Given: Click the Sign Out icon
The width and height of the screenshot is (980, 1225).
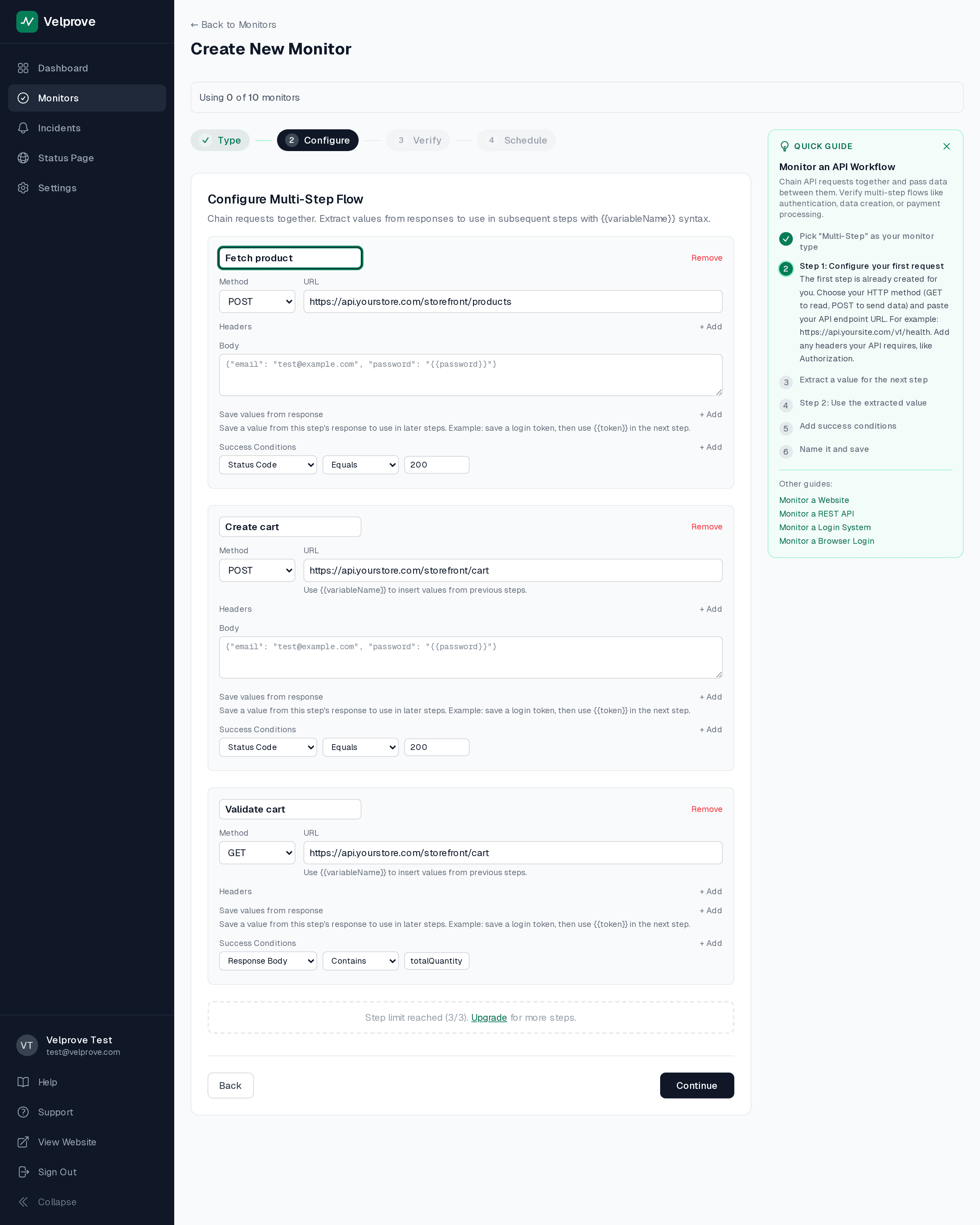Looking at the screenshot, I should coord(23,1172).
